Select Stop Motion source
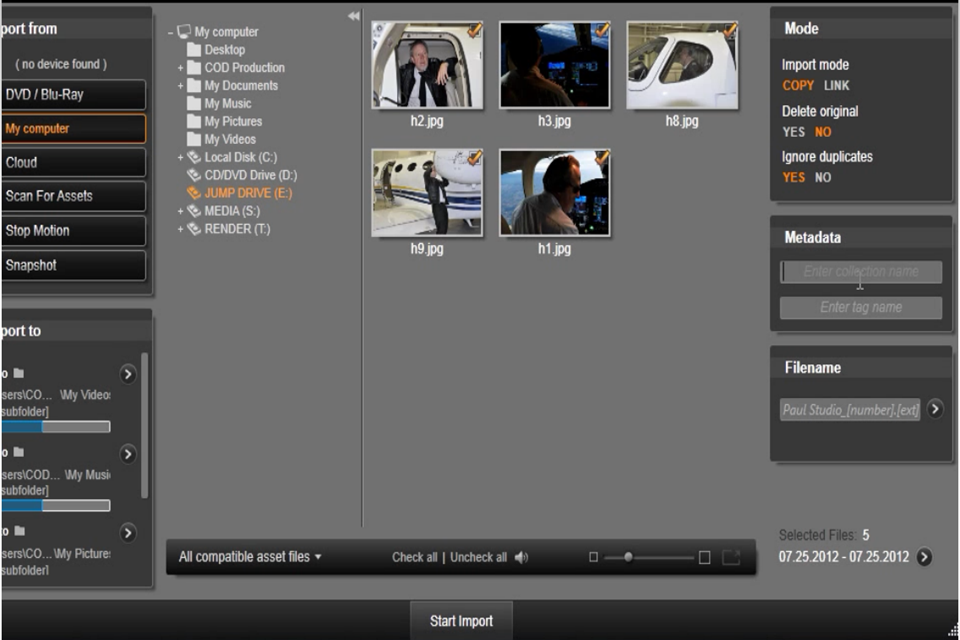The width and height of the screenshot is (960, 640). click(x=73, y=231)
